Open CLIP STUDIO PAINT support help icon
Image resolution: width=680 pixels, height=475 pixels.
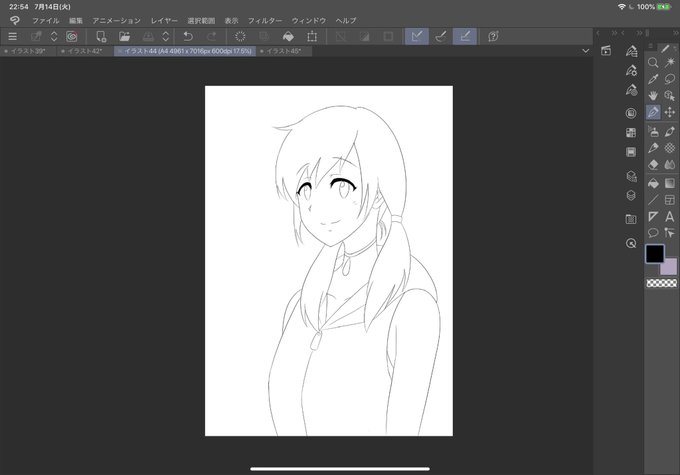(493, 36)
